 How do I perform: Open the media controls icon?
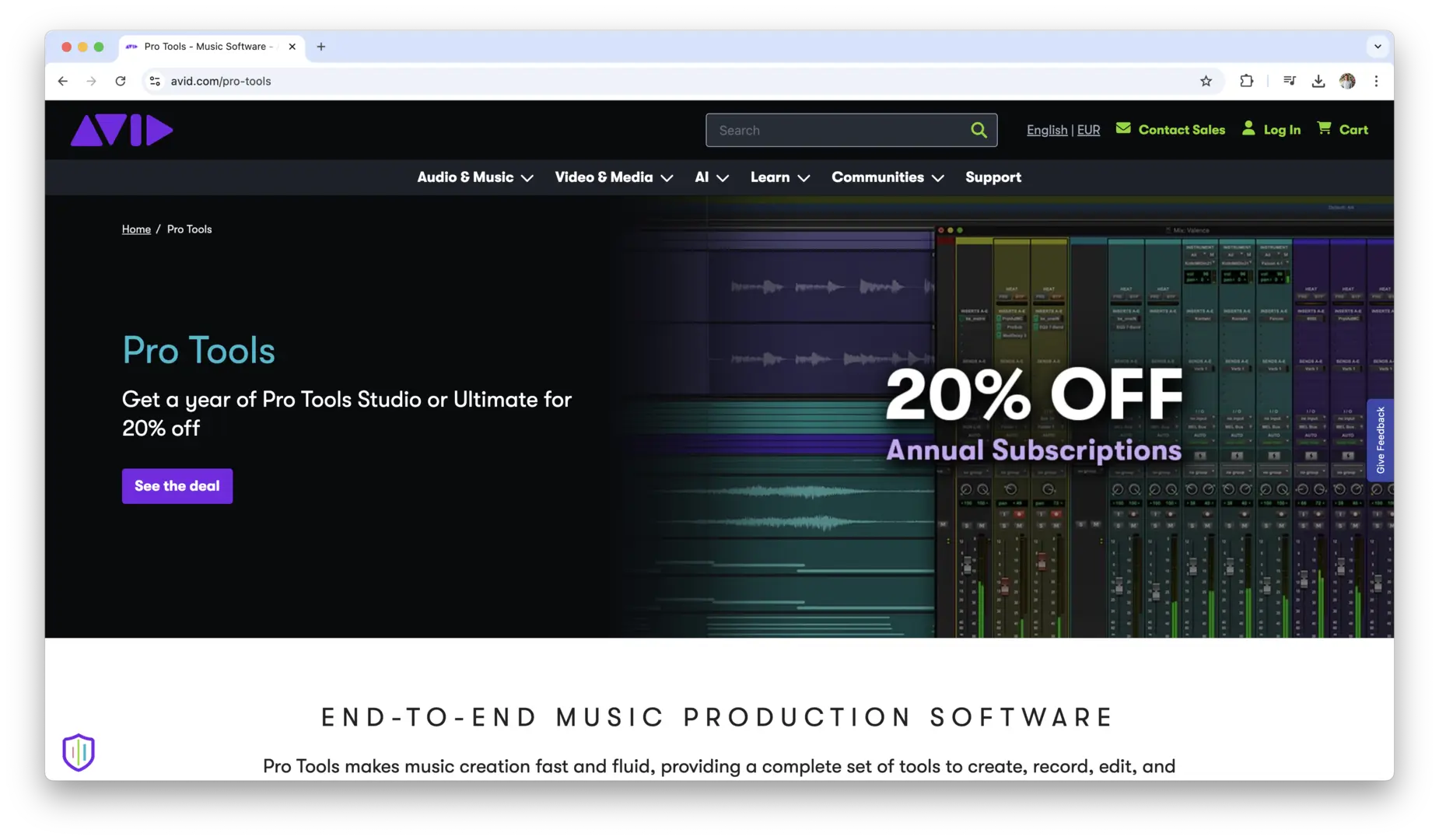tap(1290, 81)
